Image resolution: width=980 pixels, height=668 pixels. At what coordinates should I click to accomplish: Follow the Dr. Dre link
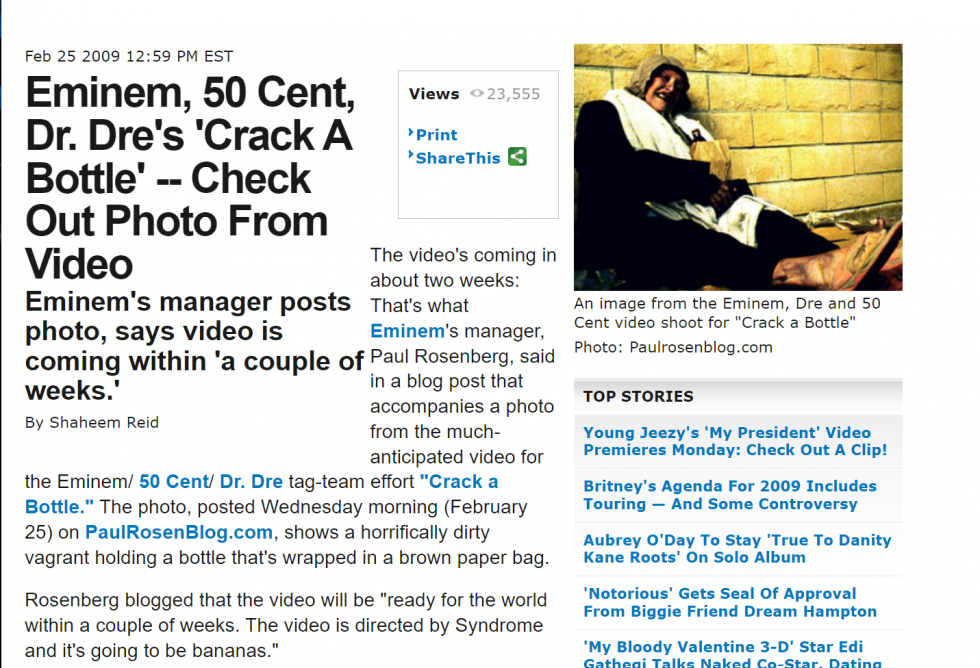[x=251, y=482]
